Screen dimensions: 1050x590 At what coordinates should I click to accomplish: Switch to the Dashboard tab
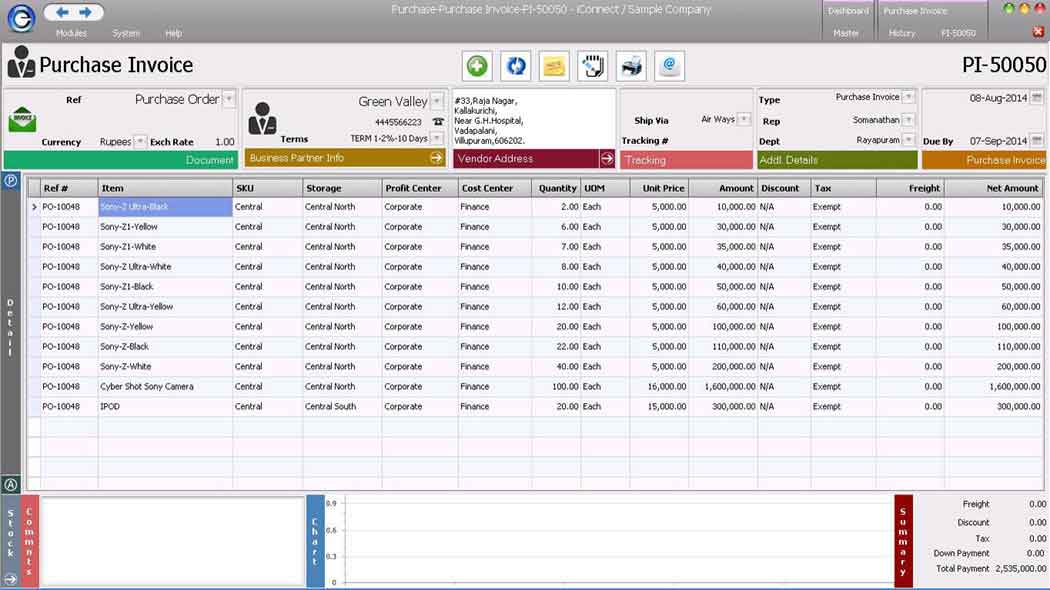(846, 11)
